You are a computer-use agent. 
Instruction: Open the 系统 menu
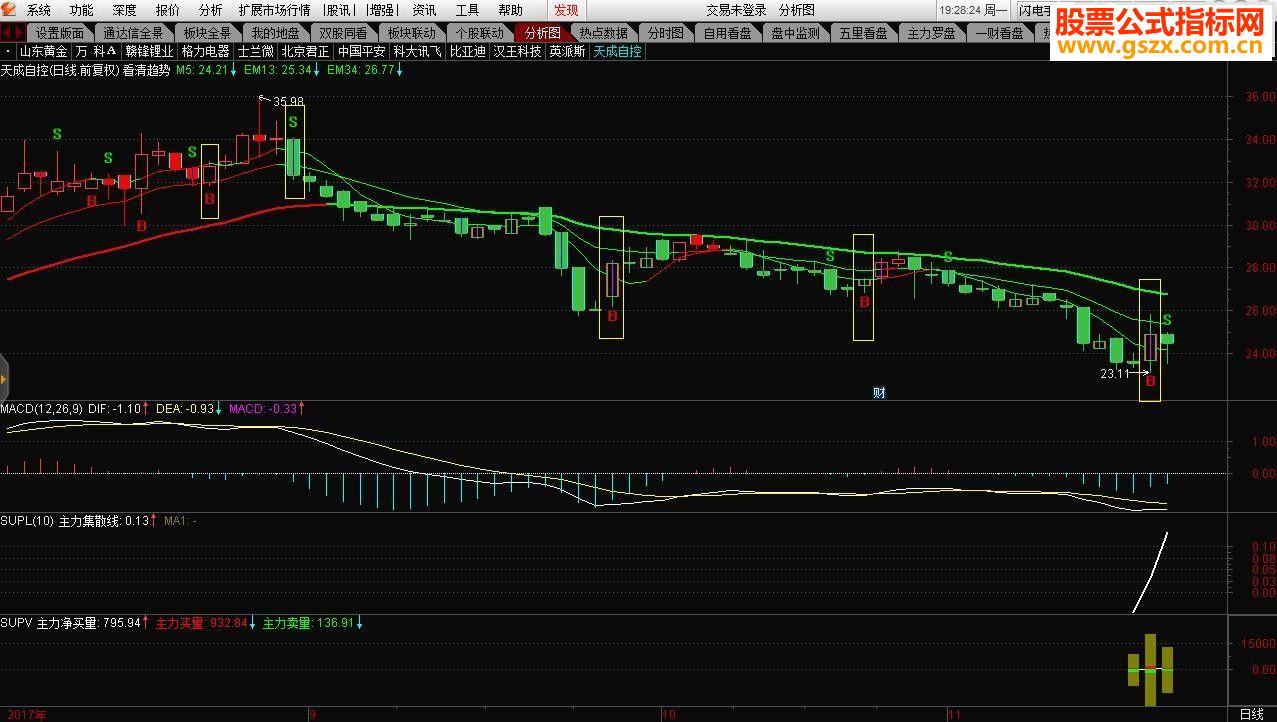(x=39, y=10)
